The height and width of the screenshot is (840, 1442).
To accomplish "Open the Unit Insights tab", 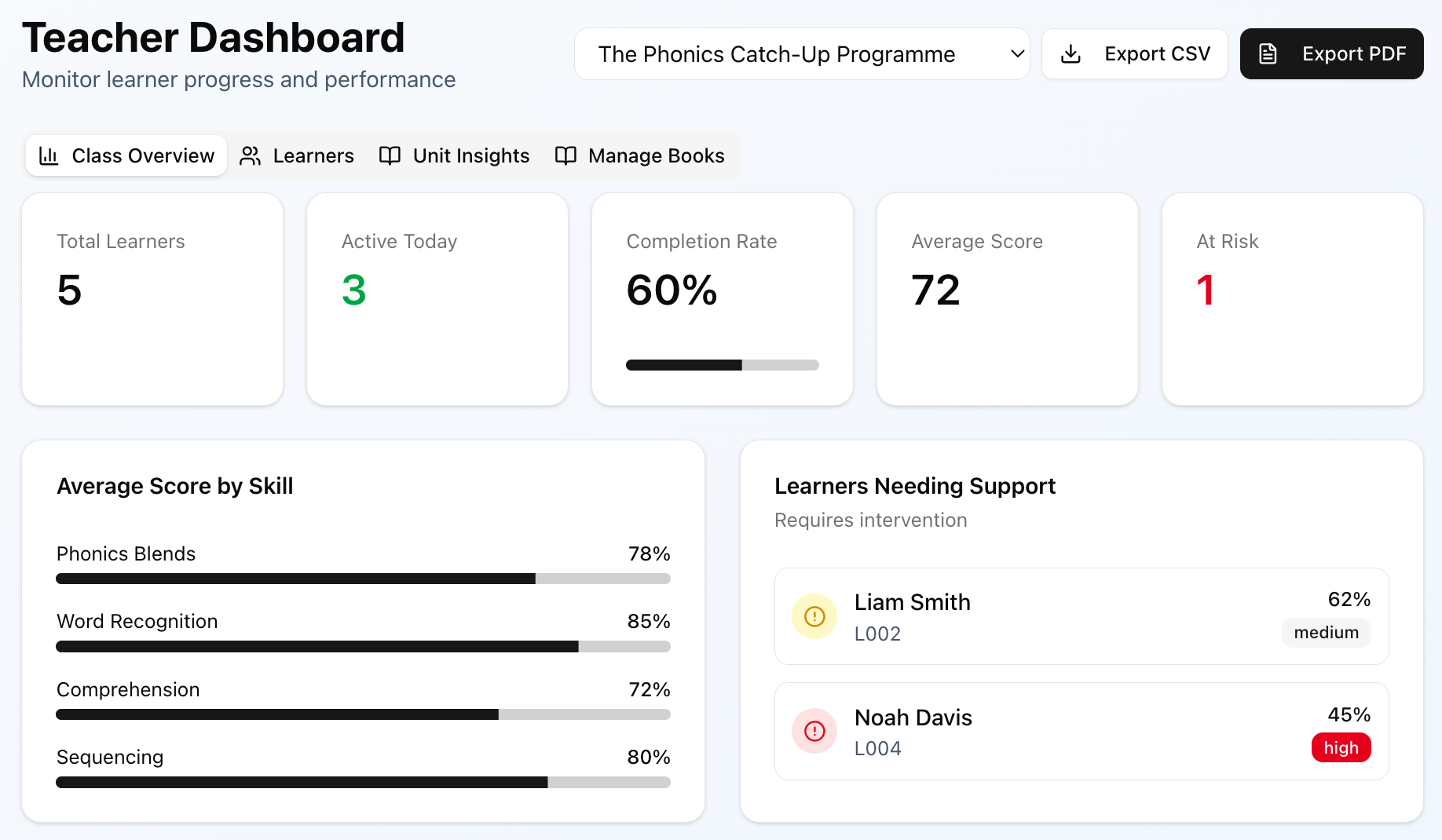I will pyautogui.click(x=455, y=156).
